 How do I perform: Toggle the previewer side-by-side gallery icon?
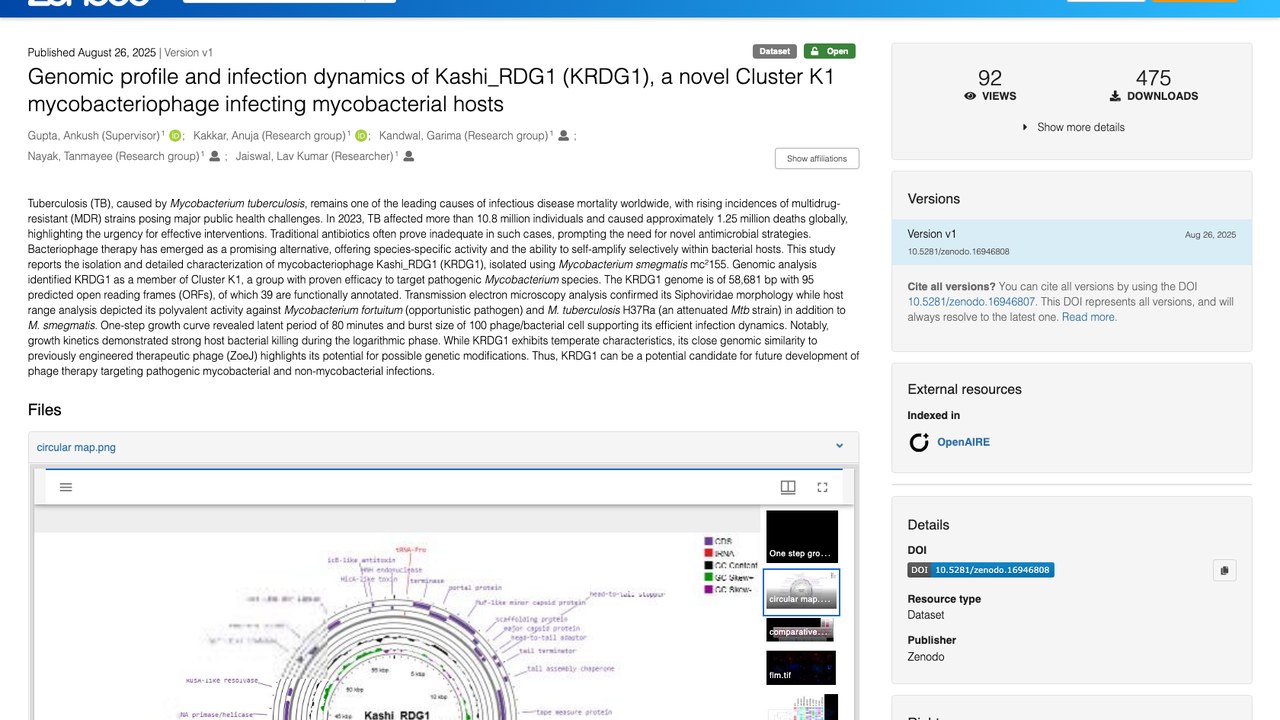(788, 487)
